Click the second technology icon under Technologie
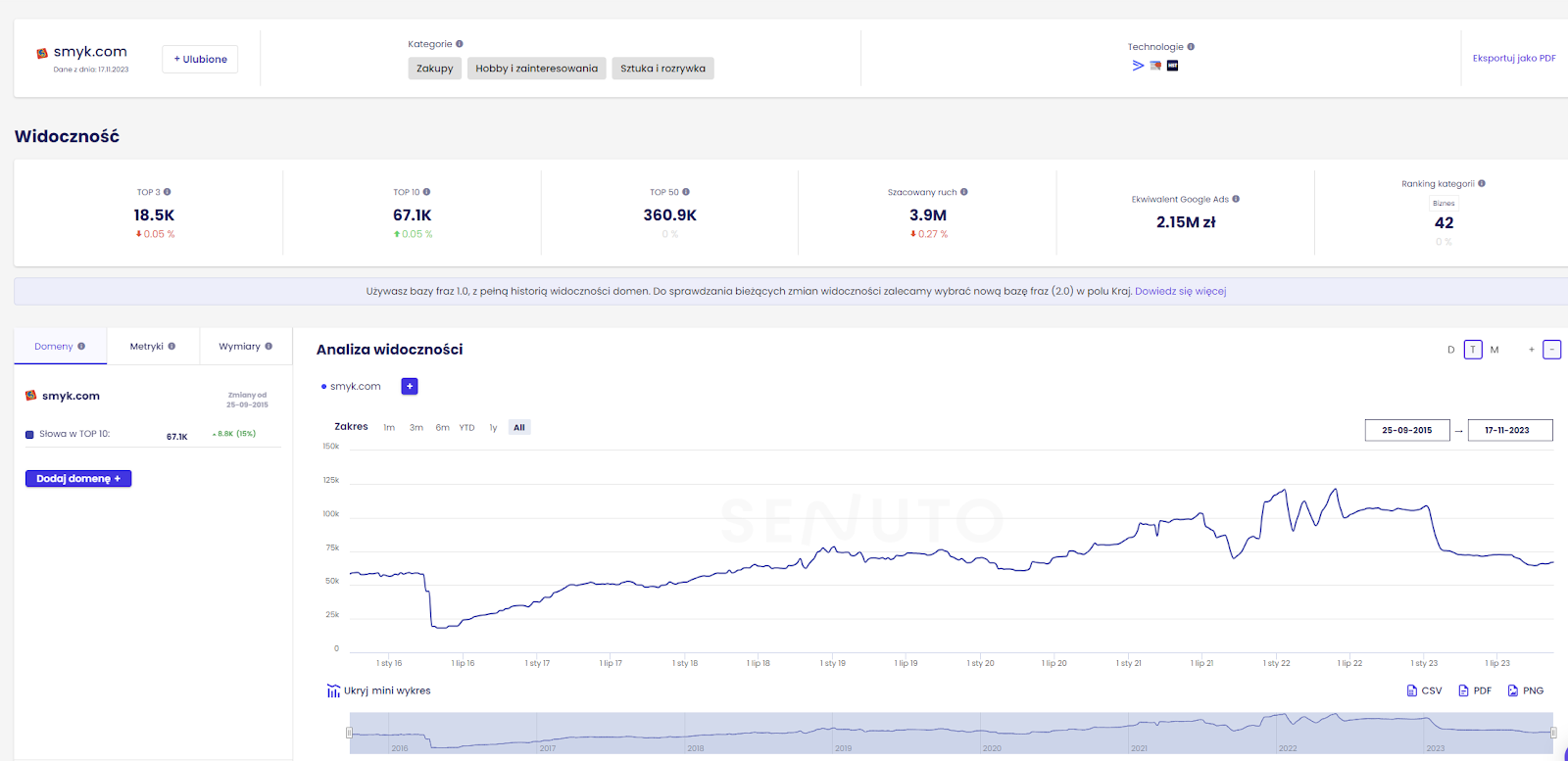 (x=1155, y=66)
